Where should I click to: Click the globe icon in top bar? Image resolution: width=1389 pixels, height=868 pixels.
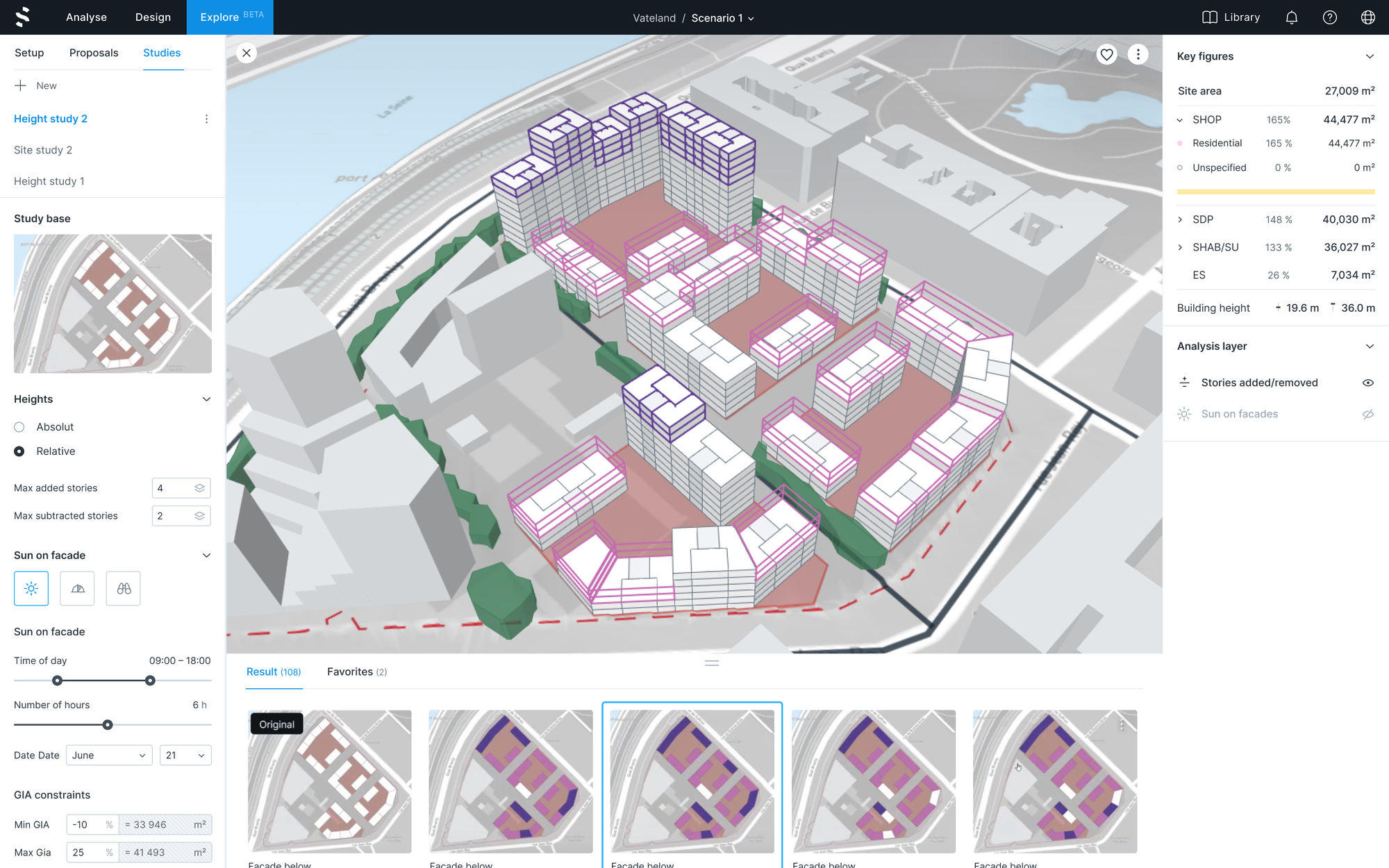click(1367, 17)
